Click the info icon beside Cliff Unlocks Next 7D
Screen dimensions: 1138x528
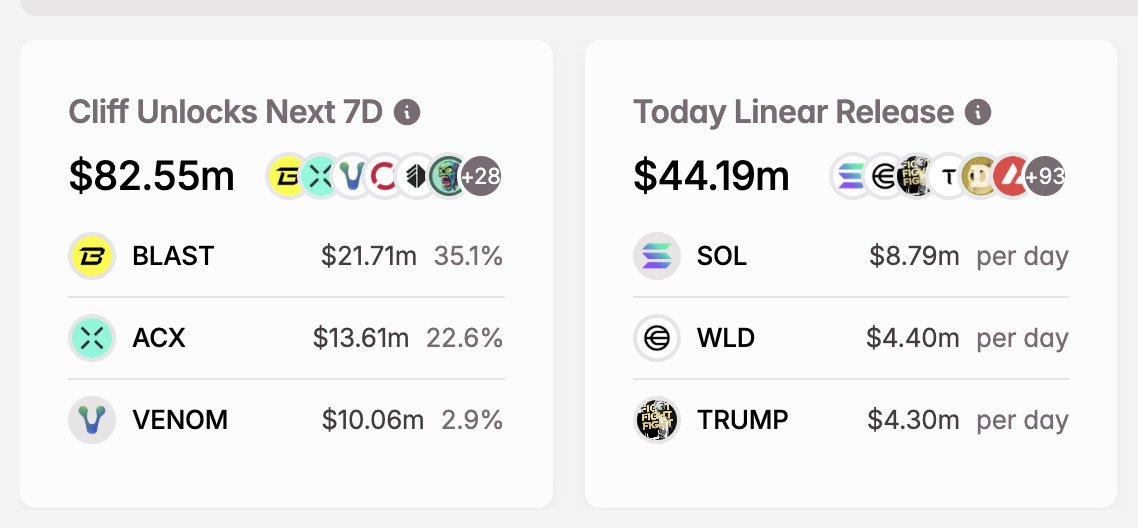406,112
